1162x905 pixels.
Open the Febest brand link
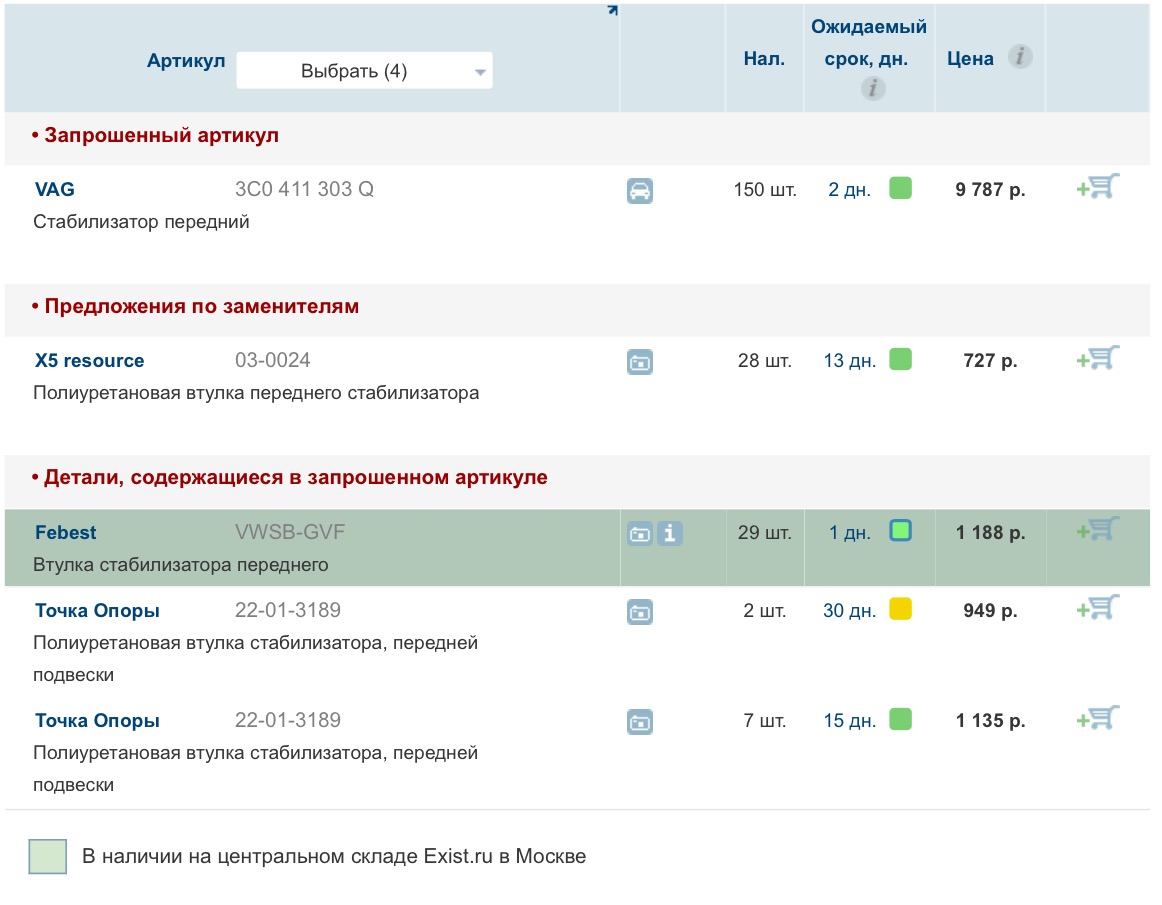click(x=66, y=532)
